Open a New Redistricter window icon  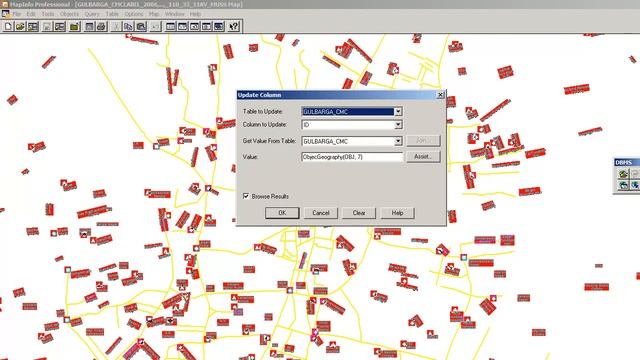tap(219, 27)
